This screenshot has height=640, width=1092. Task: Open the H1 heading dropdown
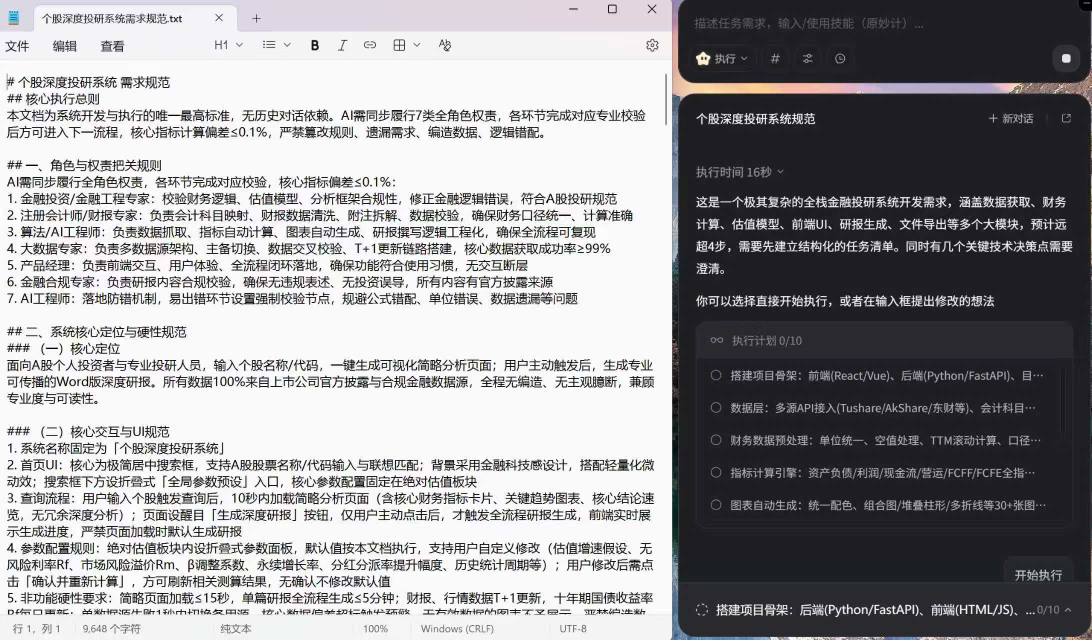click(x=228, y=45)
